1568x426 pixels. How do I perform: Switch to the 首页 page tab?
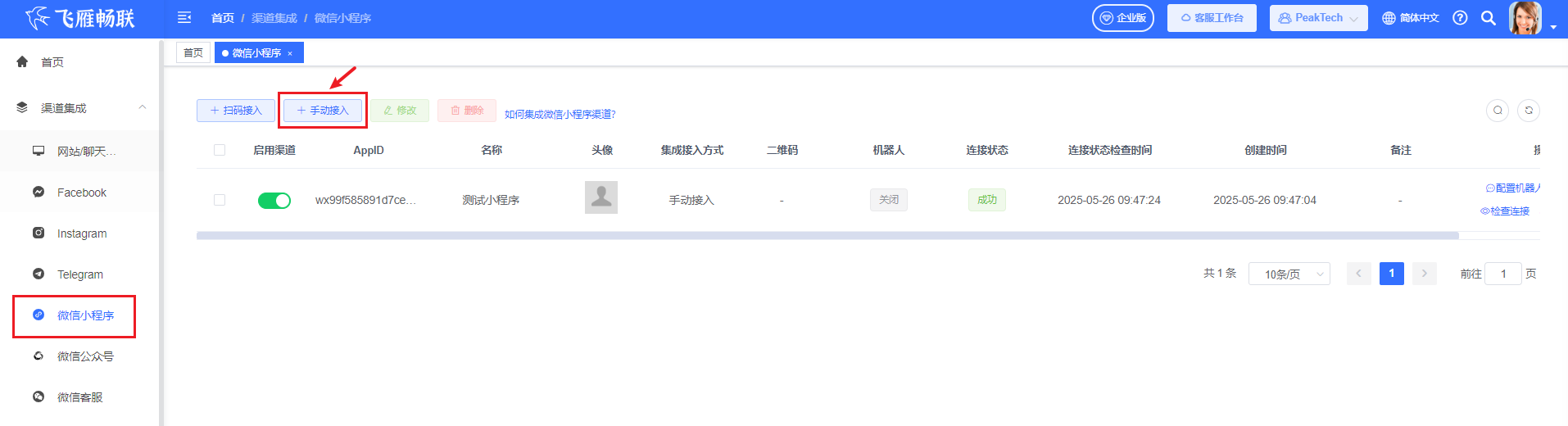tap(193, 52)
